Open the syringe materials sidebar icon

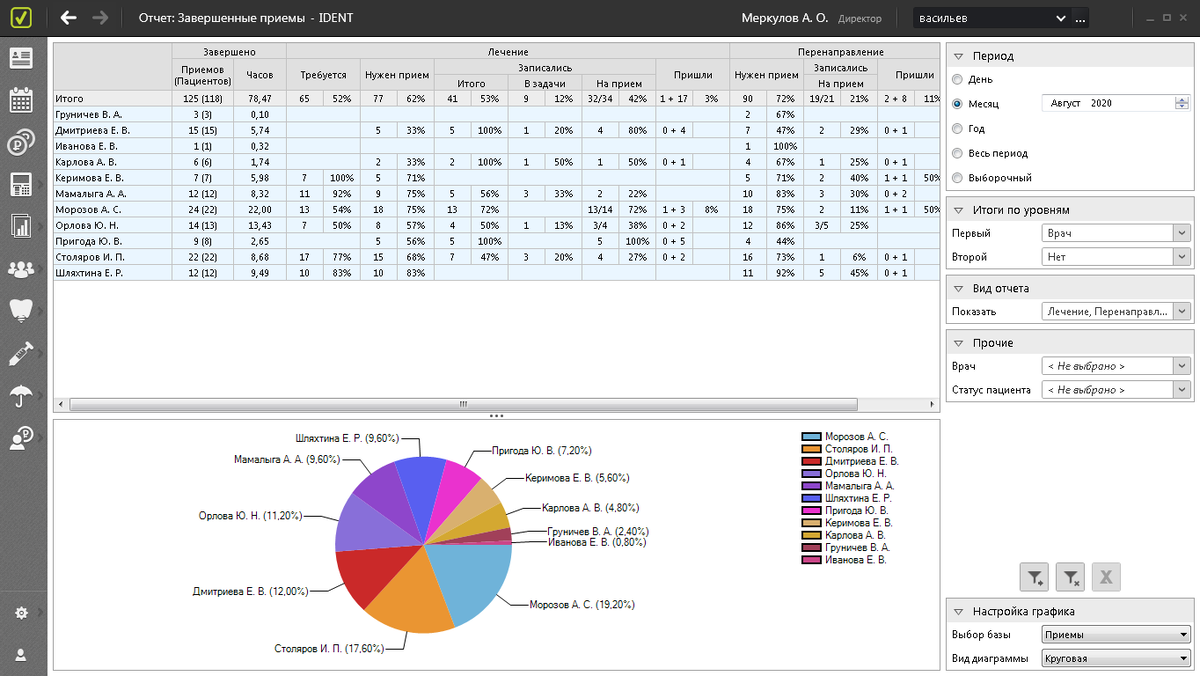20,352
